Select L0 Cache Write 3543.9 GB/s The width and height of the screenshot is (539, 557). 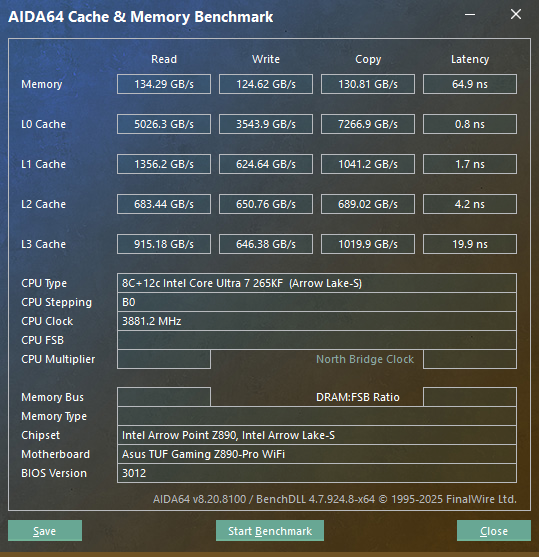266,124
